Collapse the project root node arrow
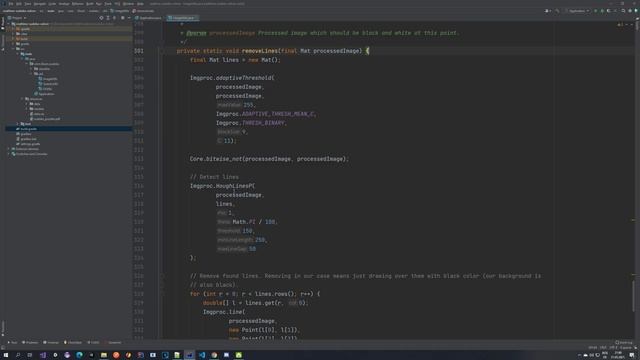 9,24
